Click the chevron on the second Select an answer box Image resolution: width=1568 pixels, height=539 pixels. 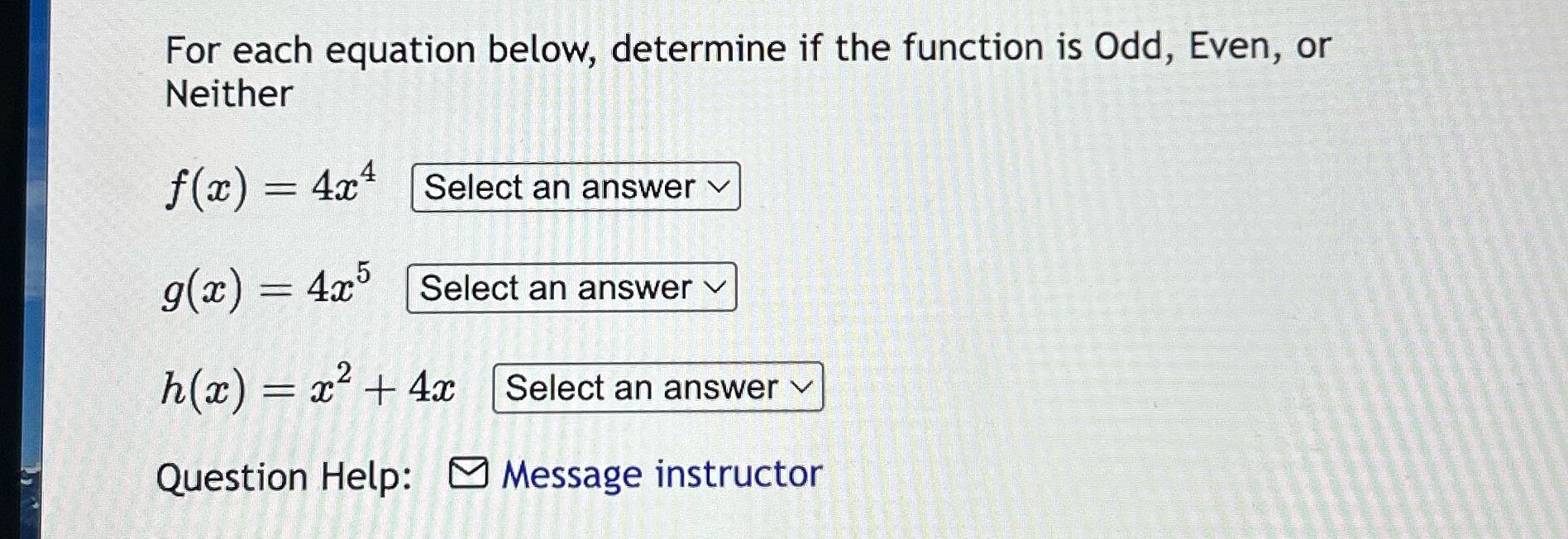point(713,289)
